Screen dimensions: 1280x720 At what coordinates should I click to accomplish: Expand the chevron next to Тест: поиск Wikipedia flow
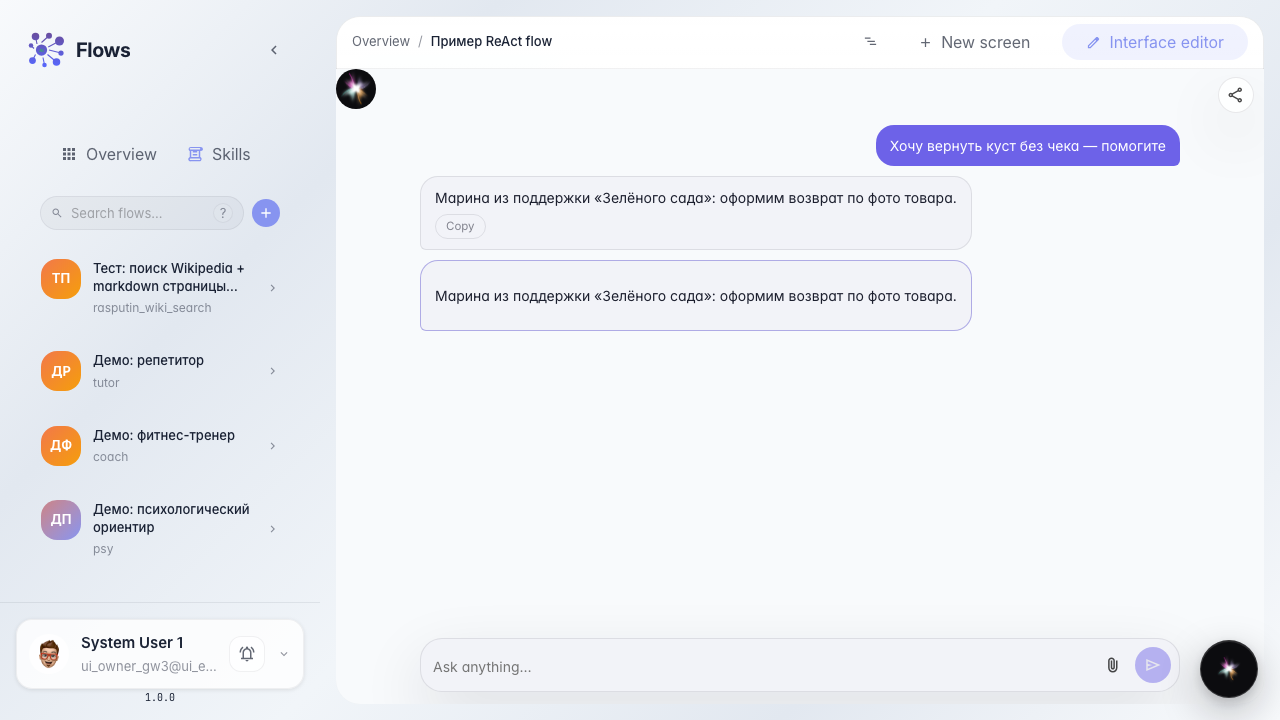click(273, 288)
